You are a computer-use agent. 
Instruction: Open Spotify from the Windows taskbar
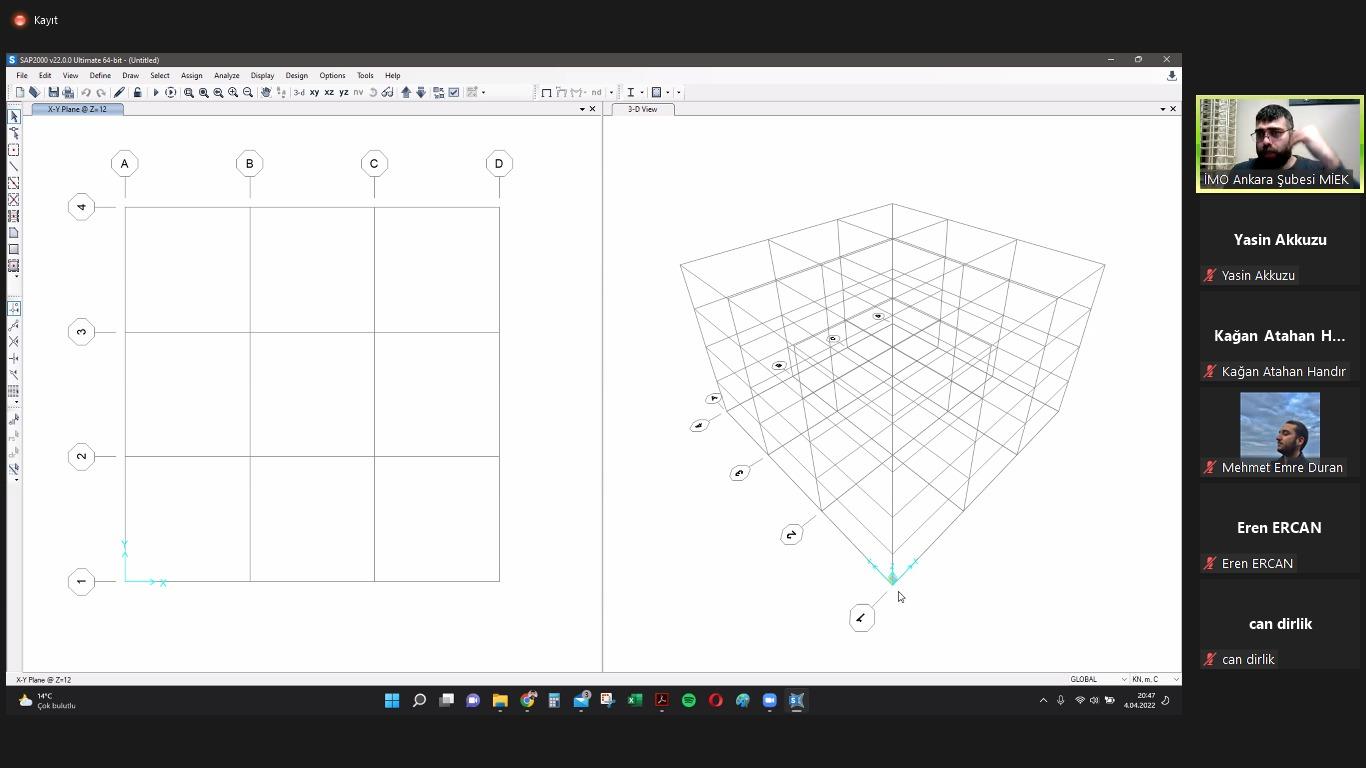click(688, 700)
